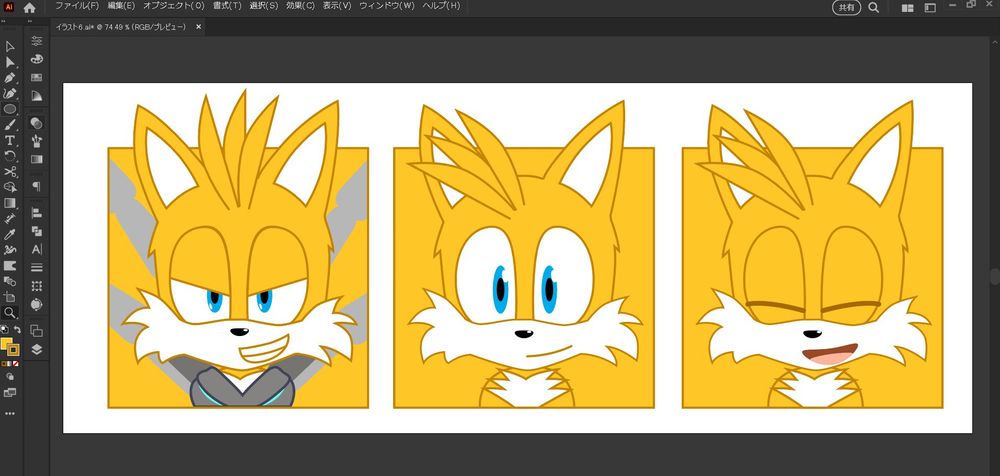Go to the Home screen icon

(x=29, y=8)
